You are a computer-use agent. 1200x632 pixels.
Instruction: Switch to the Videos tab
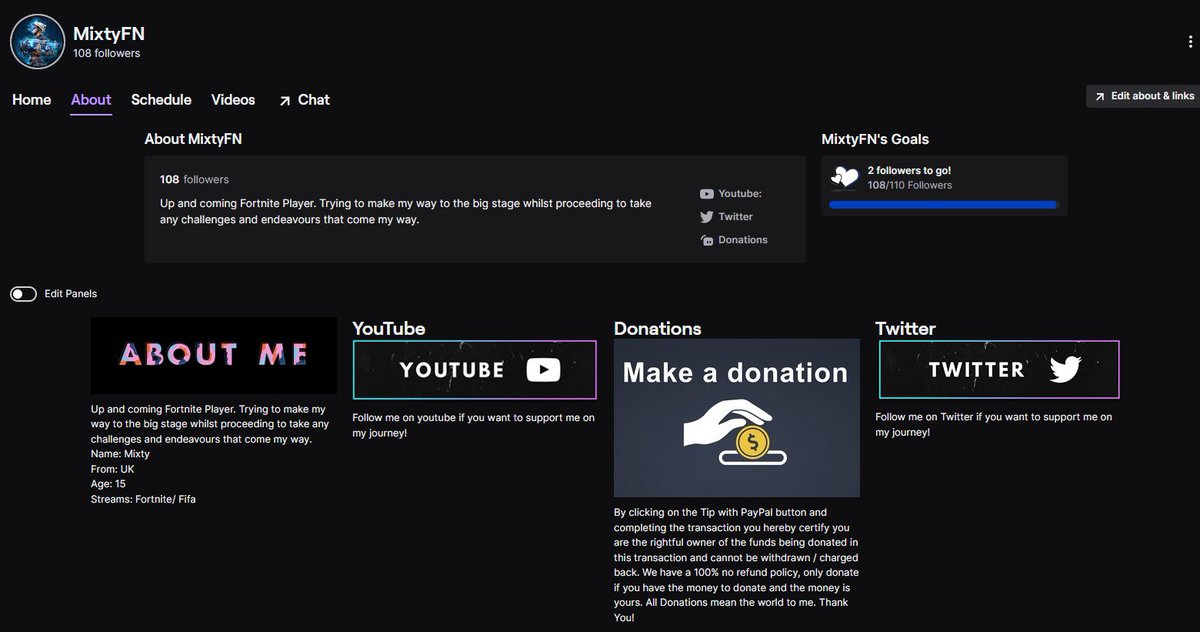click(233, 100)
